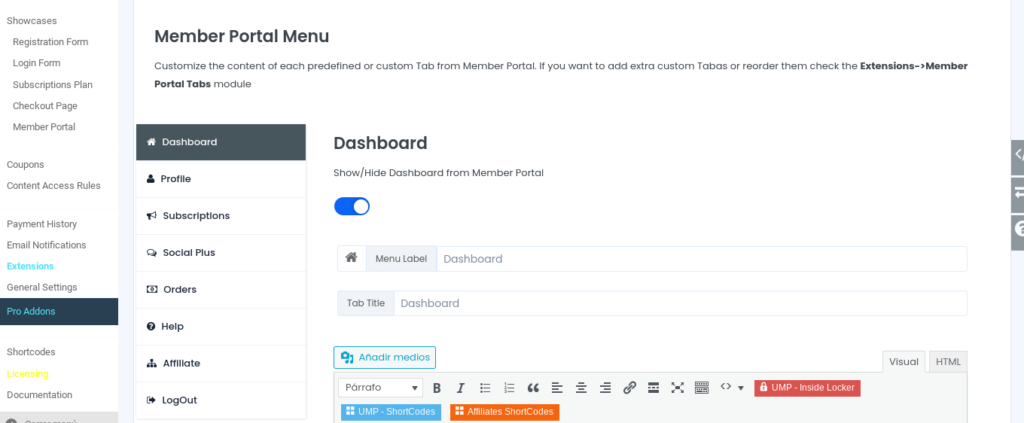Open Documentation in sidebar
Screen dimensions: 1024x423
[x=39, y=395]
